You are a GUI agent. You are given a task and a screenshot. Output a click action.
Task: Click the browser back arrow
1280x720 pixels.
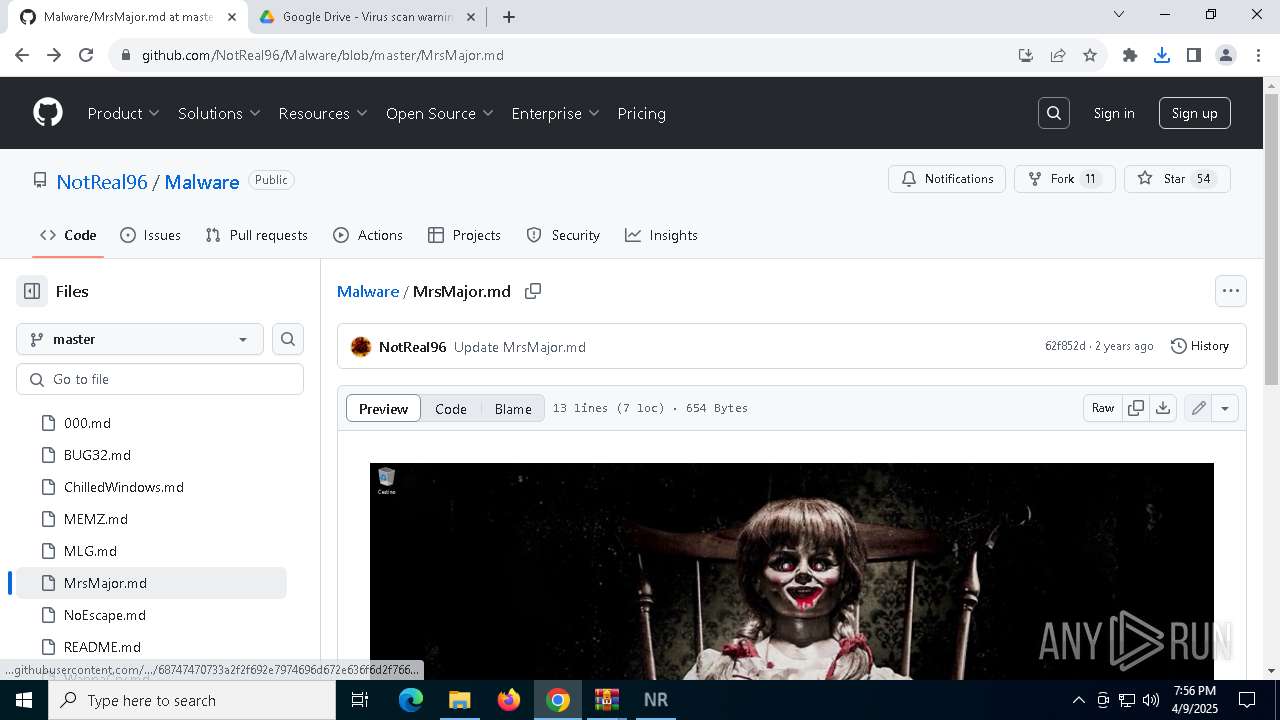pyautogui.click(x=22, y=55)
